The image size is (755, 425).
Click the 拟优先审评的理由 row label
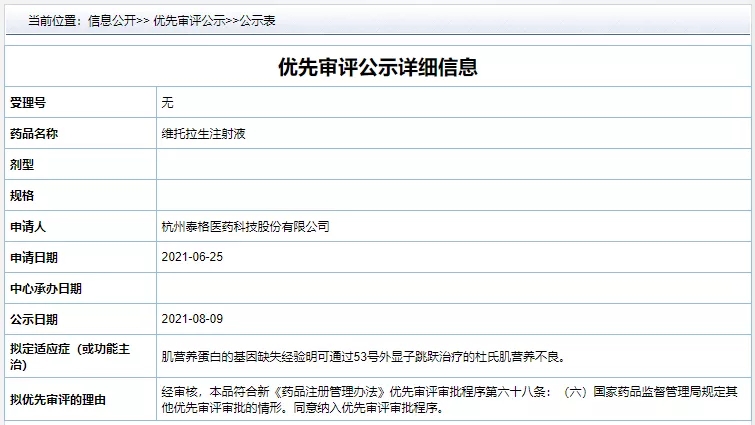point(58,399)
